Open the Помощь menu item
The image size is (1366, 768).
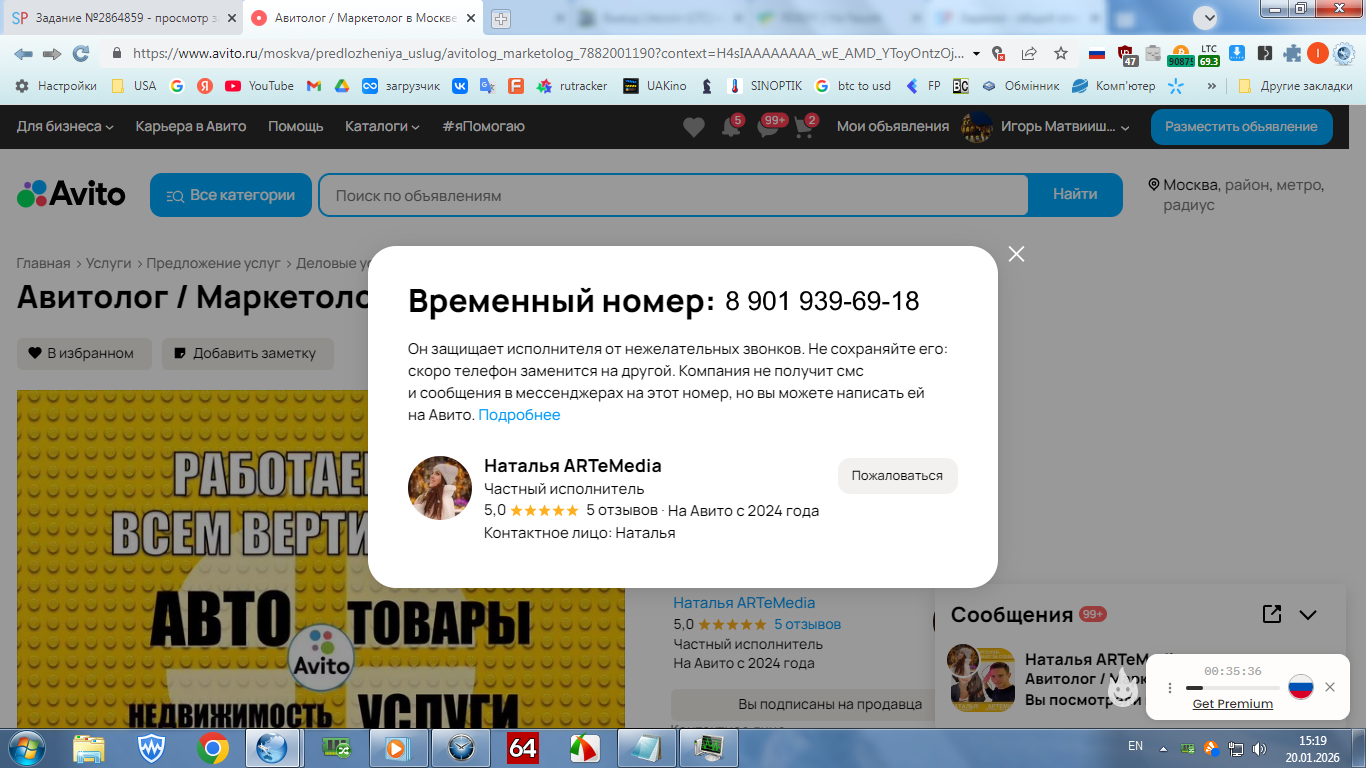click(296, 126)
